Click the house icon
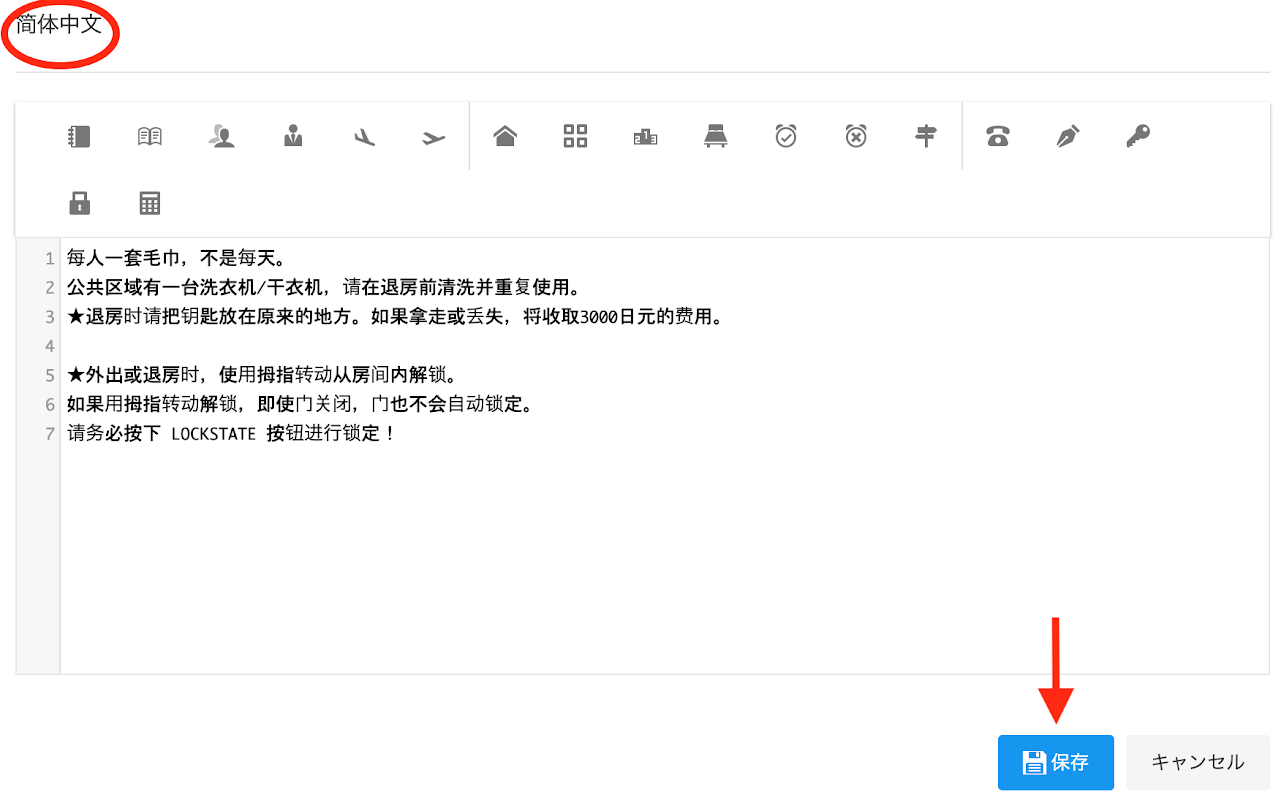Image resolution: width=1280 pixels, height=808 pixels. tap(505, 136)
